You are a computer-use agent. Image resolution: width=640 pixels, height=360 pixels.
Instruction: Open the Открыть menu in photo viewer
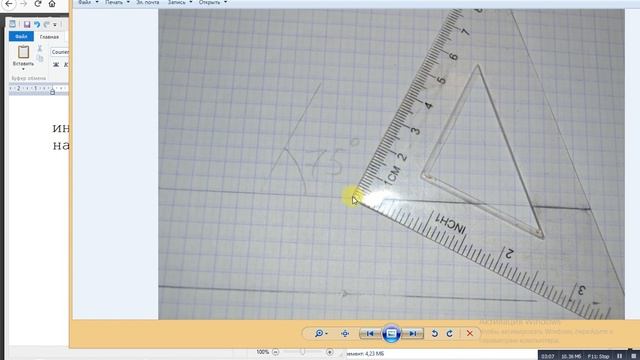(x=209, y=2)
